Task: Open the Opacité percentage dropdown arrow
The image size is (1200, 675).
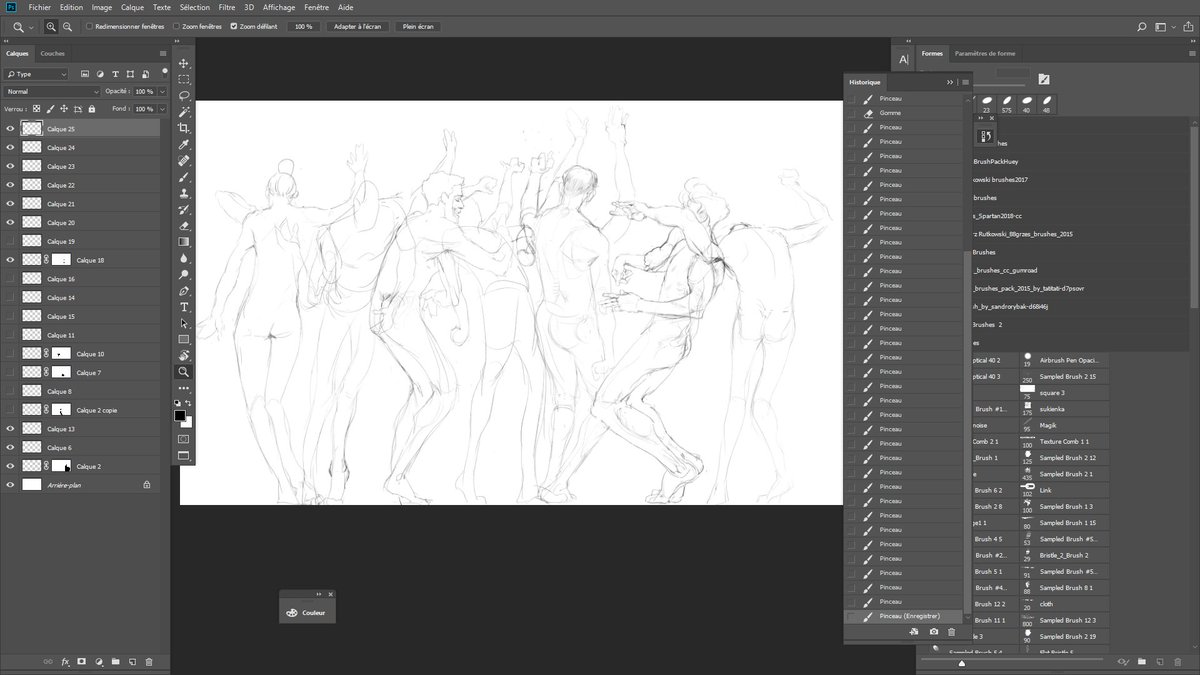Action: pyautogui.click(x=162, y=91)
